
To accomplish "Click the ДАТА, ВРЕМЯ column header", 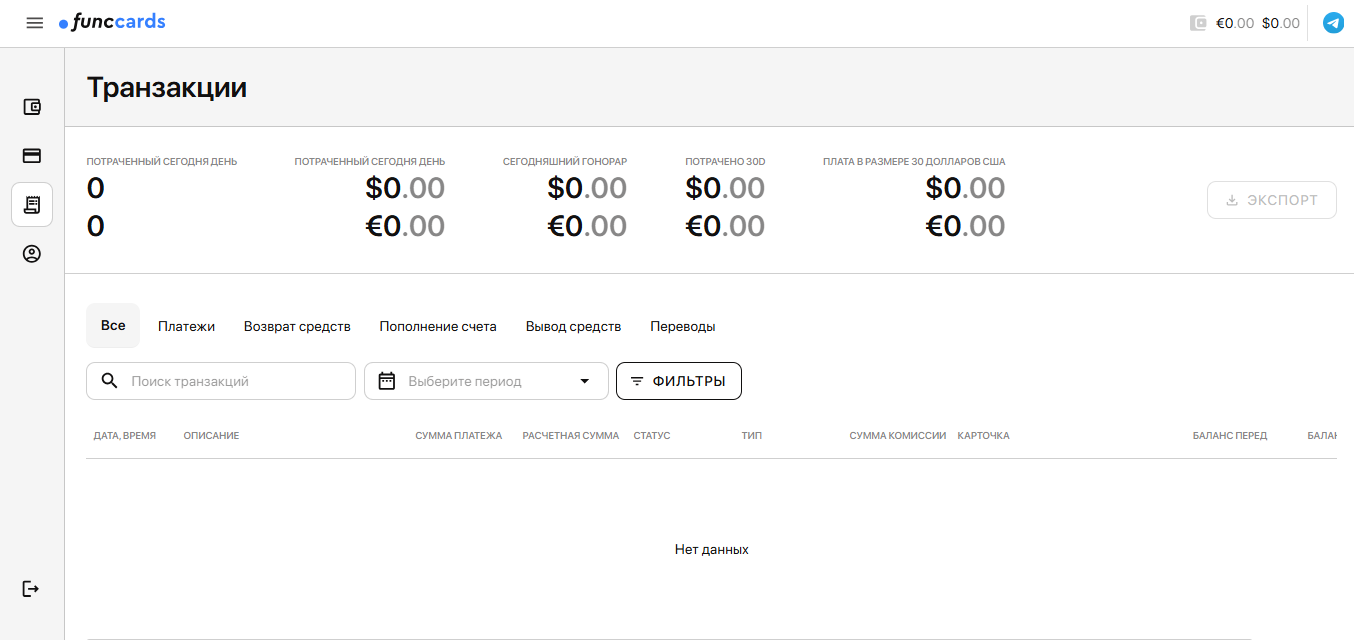I will click(124, 436).
